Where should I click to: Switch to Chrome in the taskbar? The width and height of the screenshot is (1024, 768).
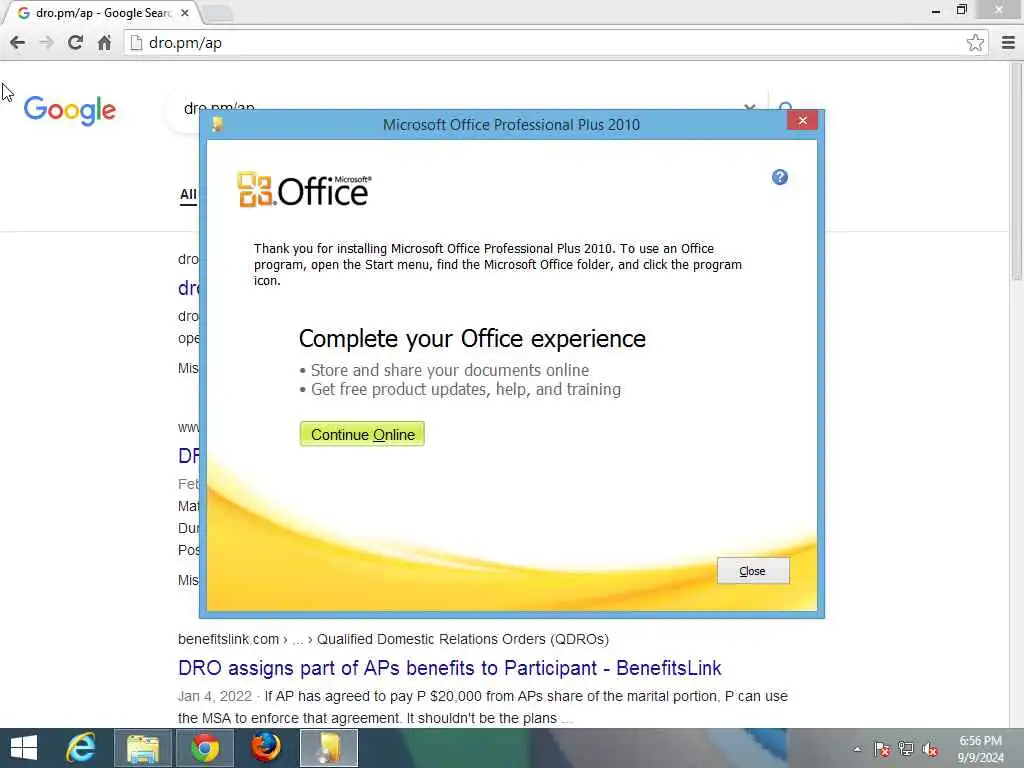[x=204, y=748]
